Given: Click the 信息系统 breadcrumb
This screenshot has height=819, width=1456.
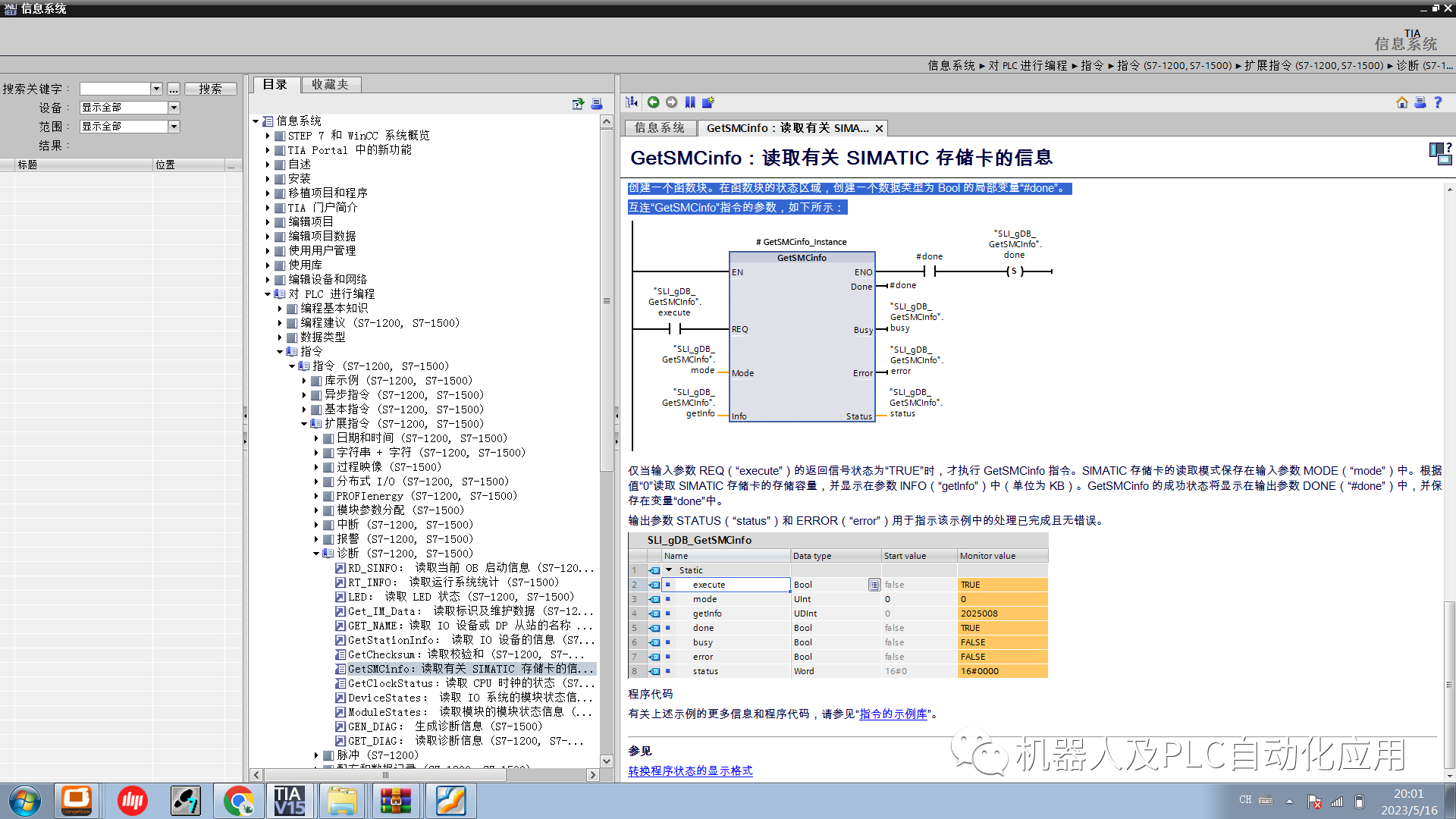Looking at the screenshot, I should 952,66.
